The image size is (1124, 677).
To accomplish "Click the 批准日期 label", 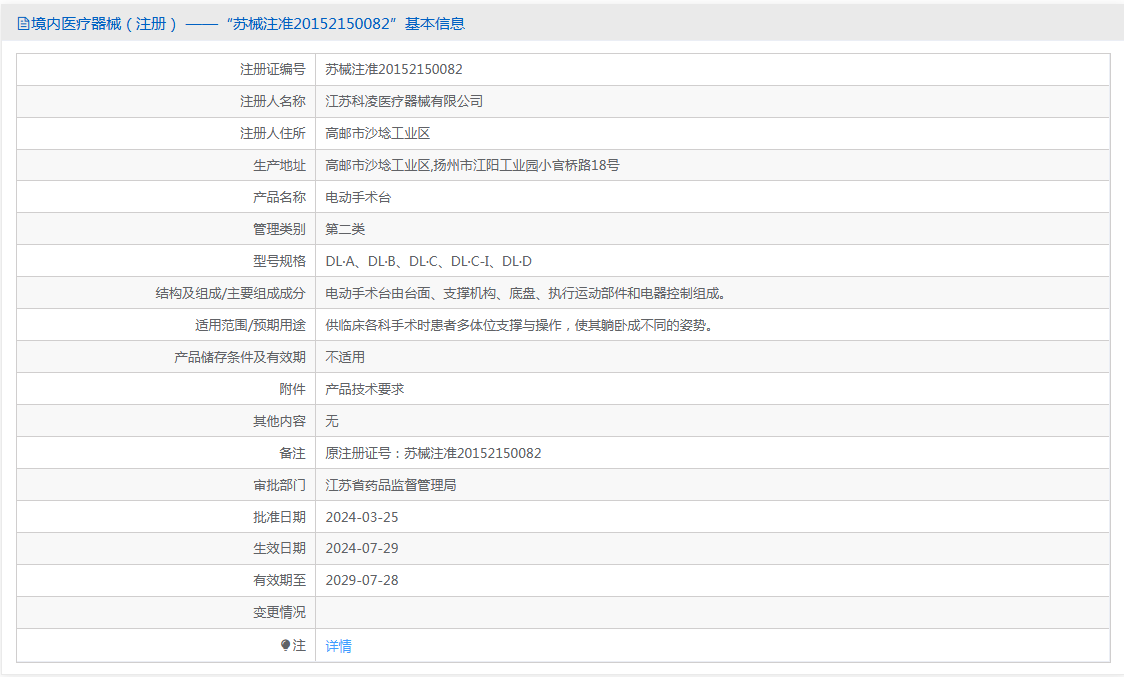I will click(x=280, y=517).
